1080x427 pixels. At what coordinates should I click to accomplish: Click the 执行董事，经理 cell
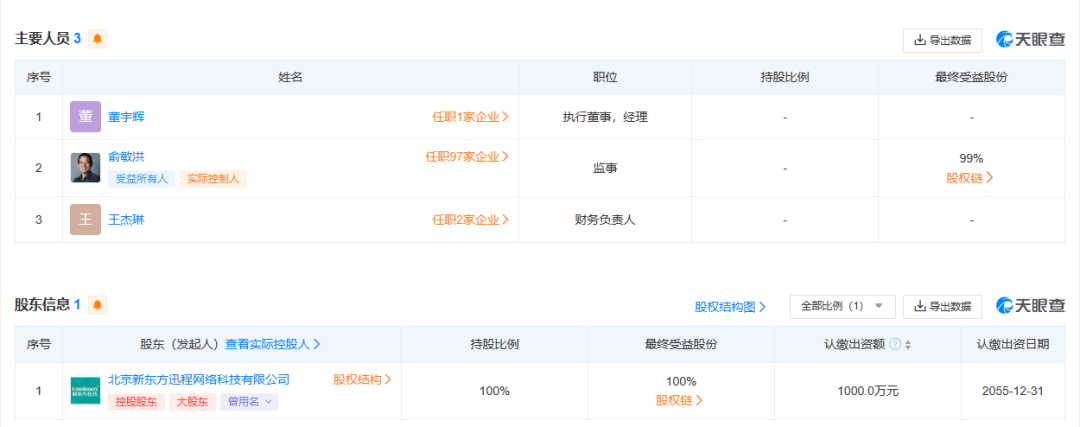click(605, 117)
